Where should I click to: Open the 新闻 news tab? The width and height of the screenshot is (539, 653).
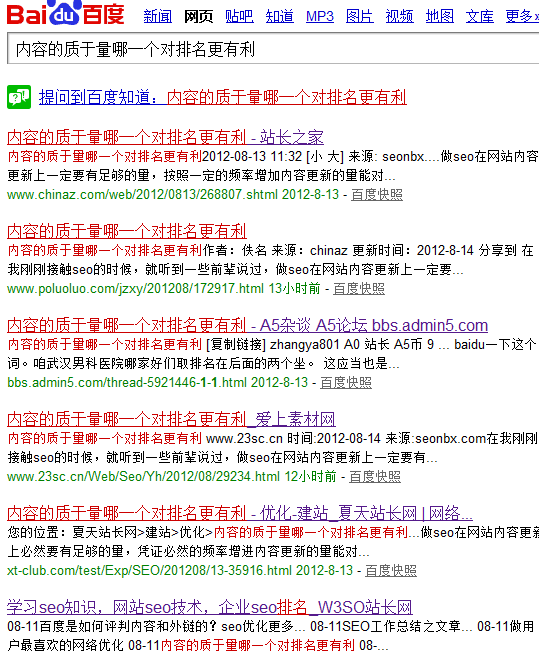click(157, 16)
